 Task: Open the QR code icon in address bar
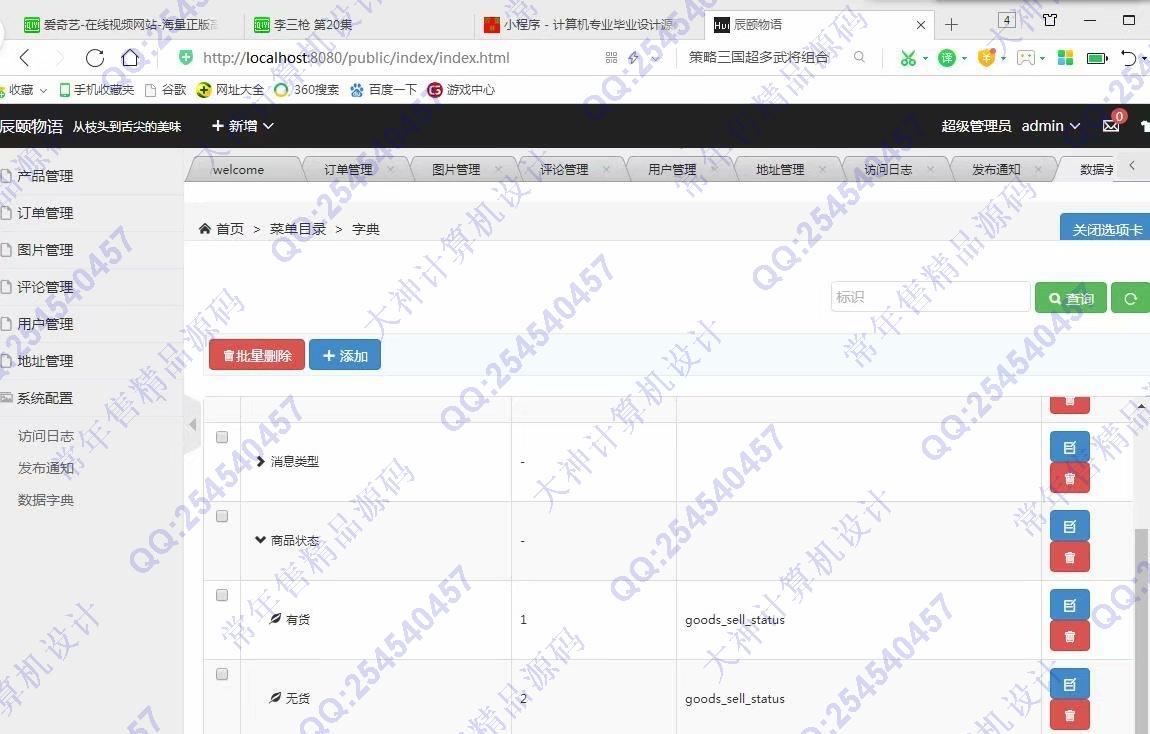click(x=611, y=57)
